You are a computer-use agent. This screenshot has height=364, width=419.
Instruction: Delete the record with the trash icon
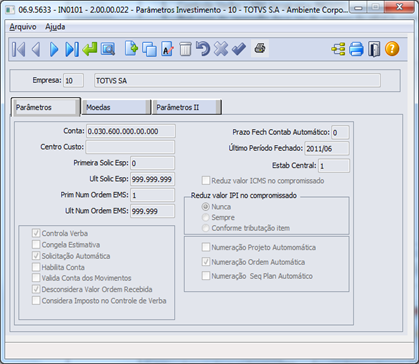click(185, 49)
